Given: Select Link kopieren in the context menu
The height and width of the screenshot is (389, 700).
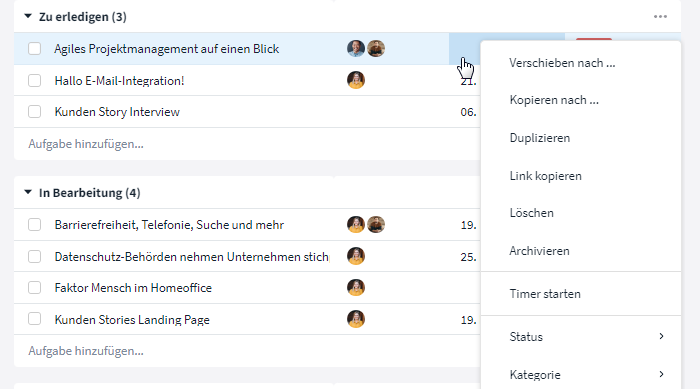Looking at the screenshot, I should pyautogui.click(x=546, y=176).
